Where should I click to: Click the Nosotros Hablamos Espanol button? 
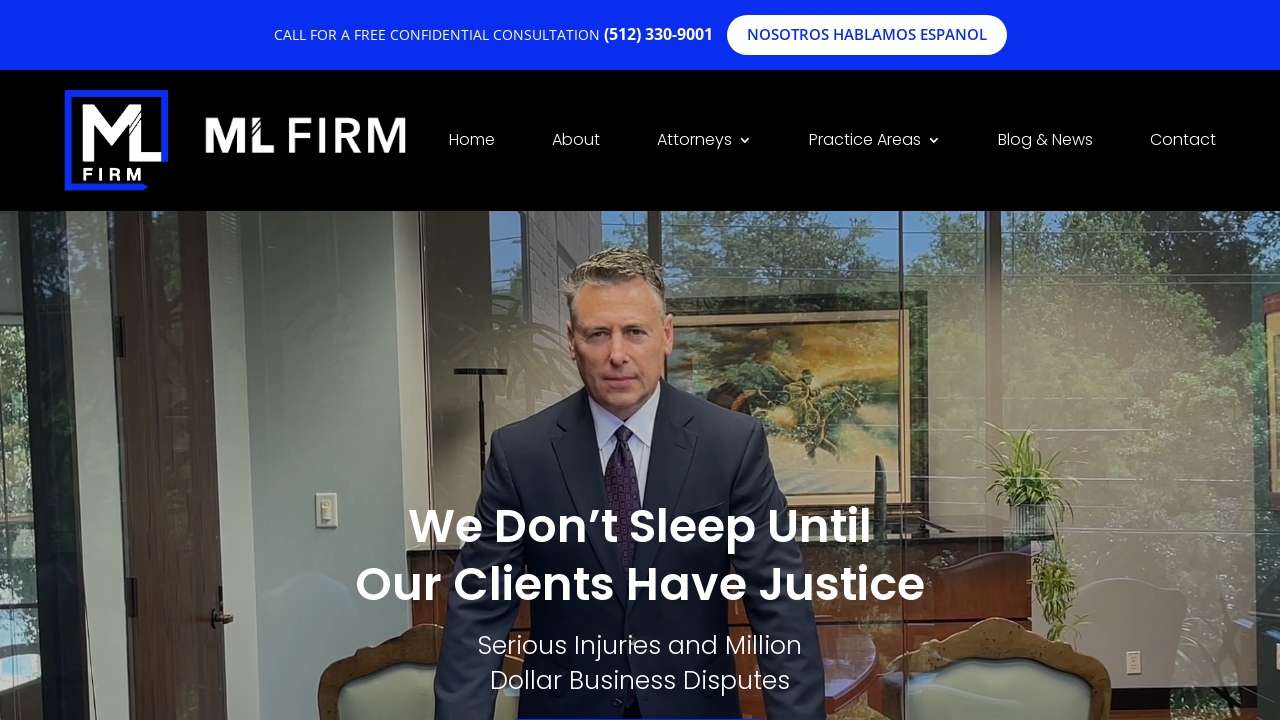[867, 35]
